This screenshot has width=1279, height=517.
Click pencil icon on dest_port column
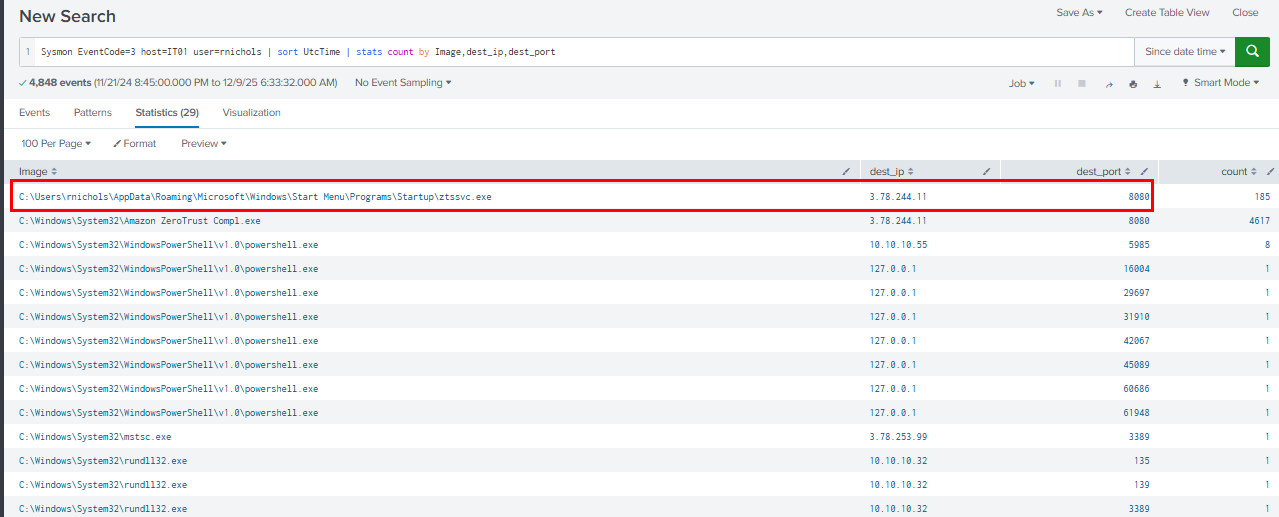1144,172
